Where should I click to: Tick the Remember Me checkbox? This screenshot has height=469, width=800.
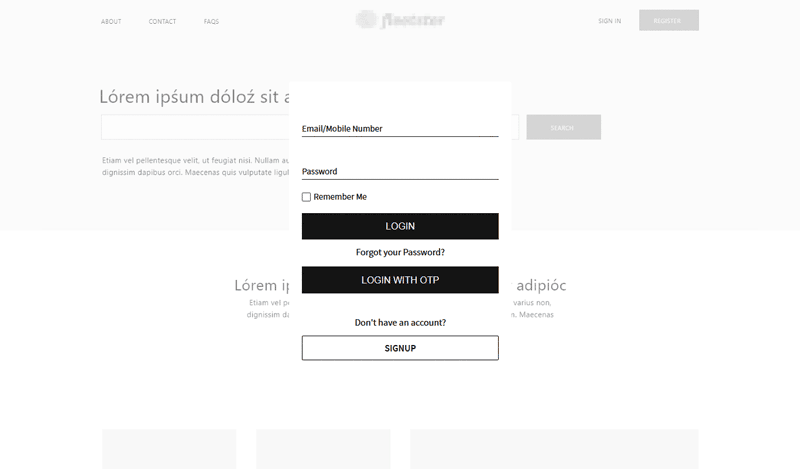(x=306, y=197)
